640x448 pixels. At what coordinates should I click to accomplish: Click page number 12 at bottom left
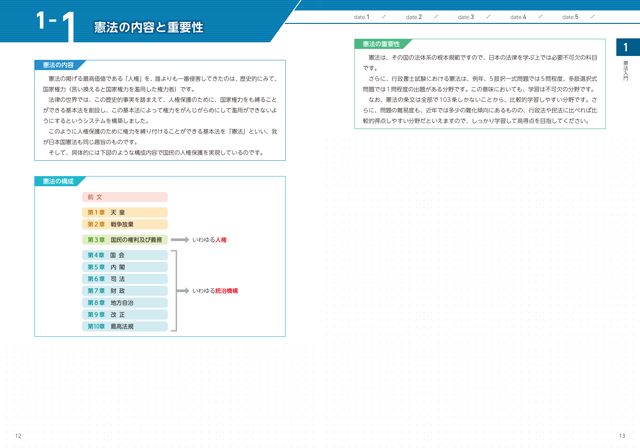[x=18, y=436]
